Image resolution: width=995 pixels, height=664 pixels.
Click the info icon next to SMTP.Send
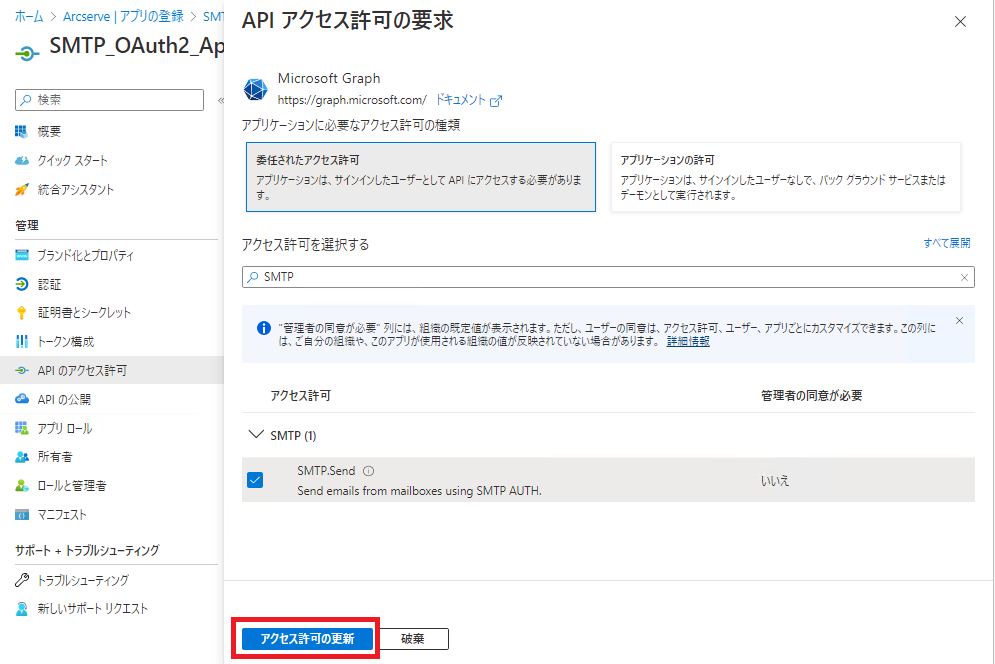pyautogui.click(x=368, y=471)
